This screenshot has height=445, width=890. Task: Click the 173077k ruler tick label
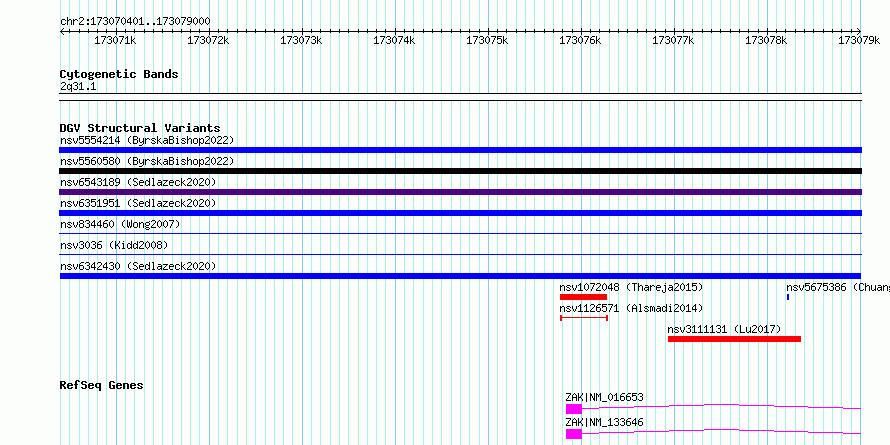674,40
